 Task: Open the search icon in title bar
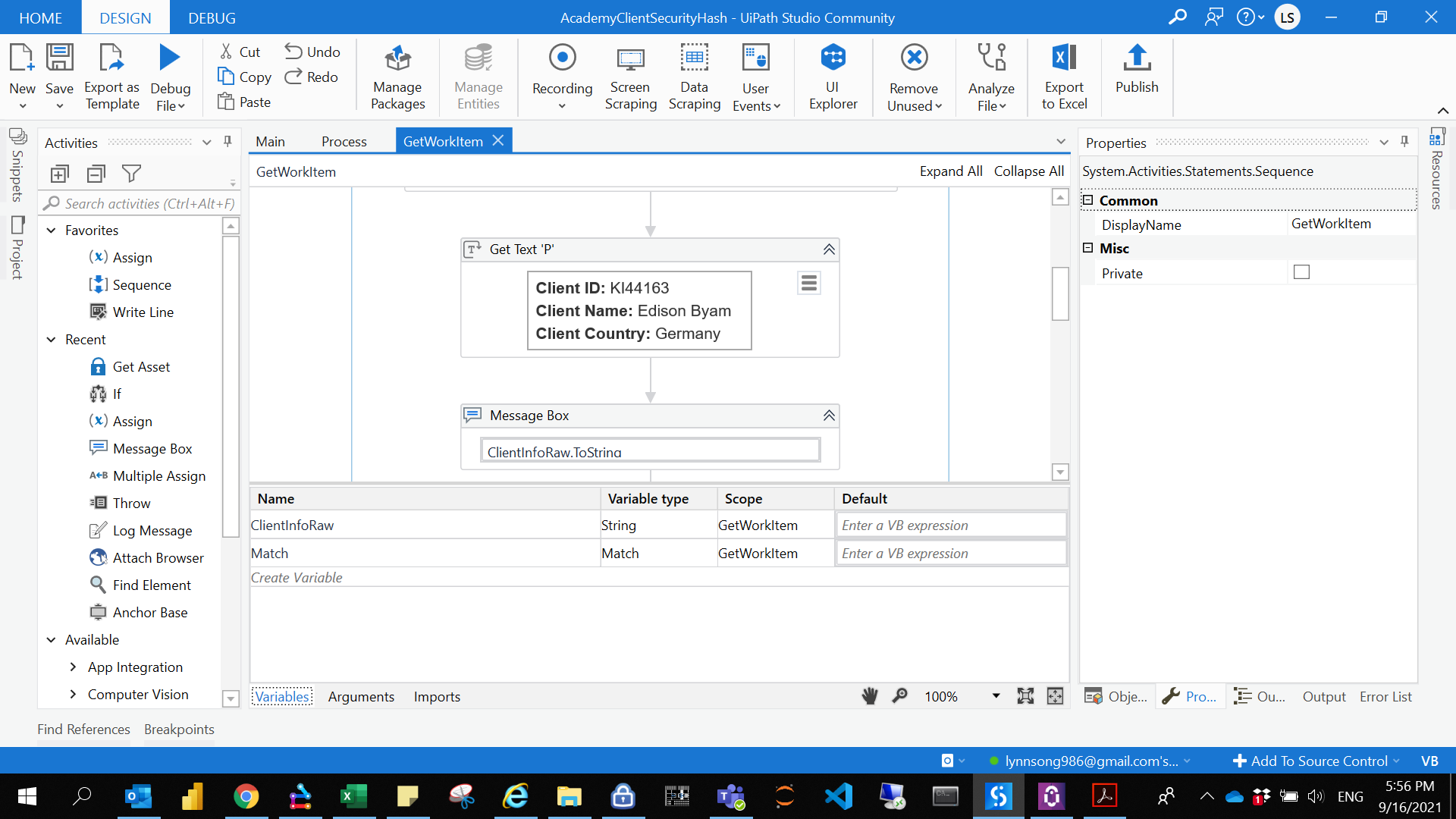[x=1178, y=17]
